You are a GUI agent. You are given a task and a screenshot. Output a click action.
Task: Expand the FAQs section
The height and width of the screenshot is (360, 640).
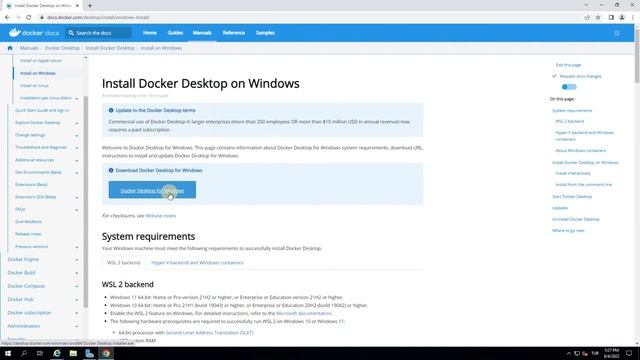click(76, 210)
